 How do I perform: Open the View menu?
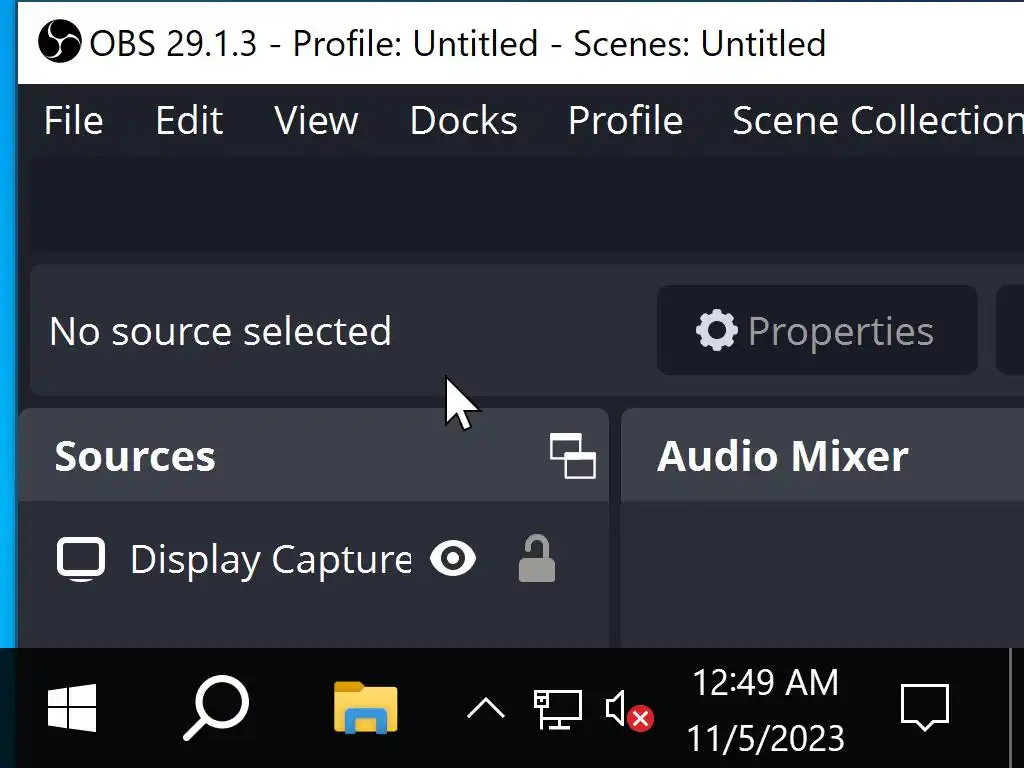coord(316,121)
